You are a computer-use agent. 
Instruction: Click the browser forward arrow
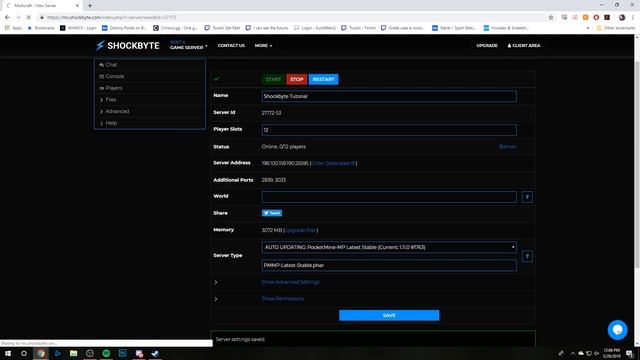[18, 17]
